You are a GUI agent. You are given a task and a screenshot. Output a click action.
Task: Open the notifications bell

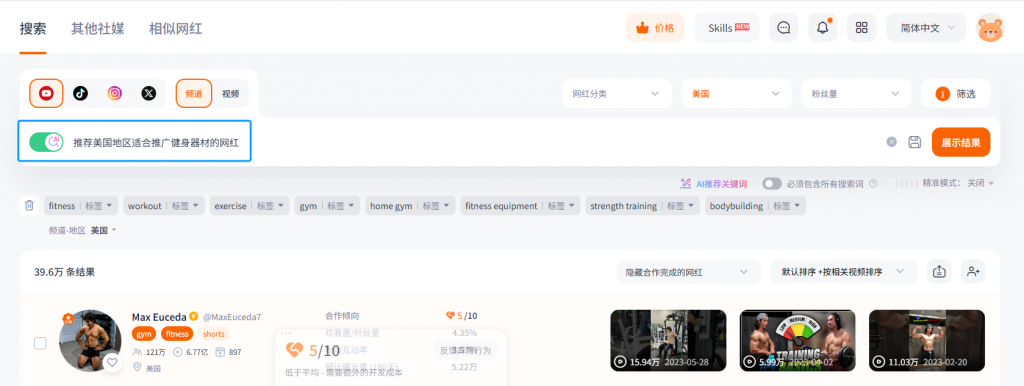[823, 27]
